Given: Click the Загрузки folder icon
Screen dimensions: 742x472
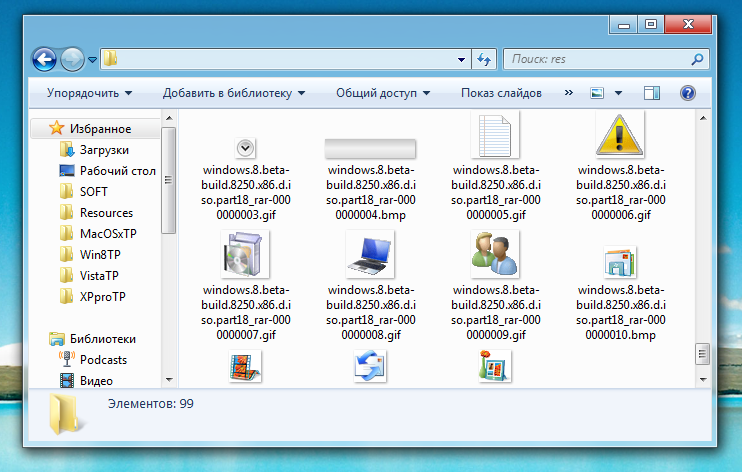Looking at the screenshot, I should (67, 150).
